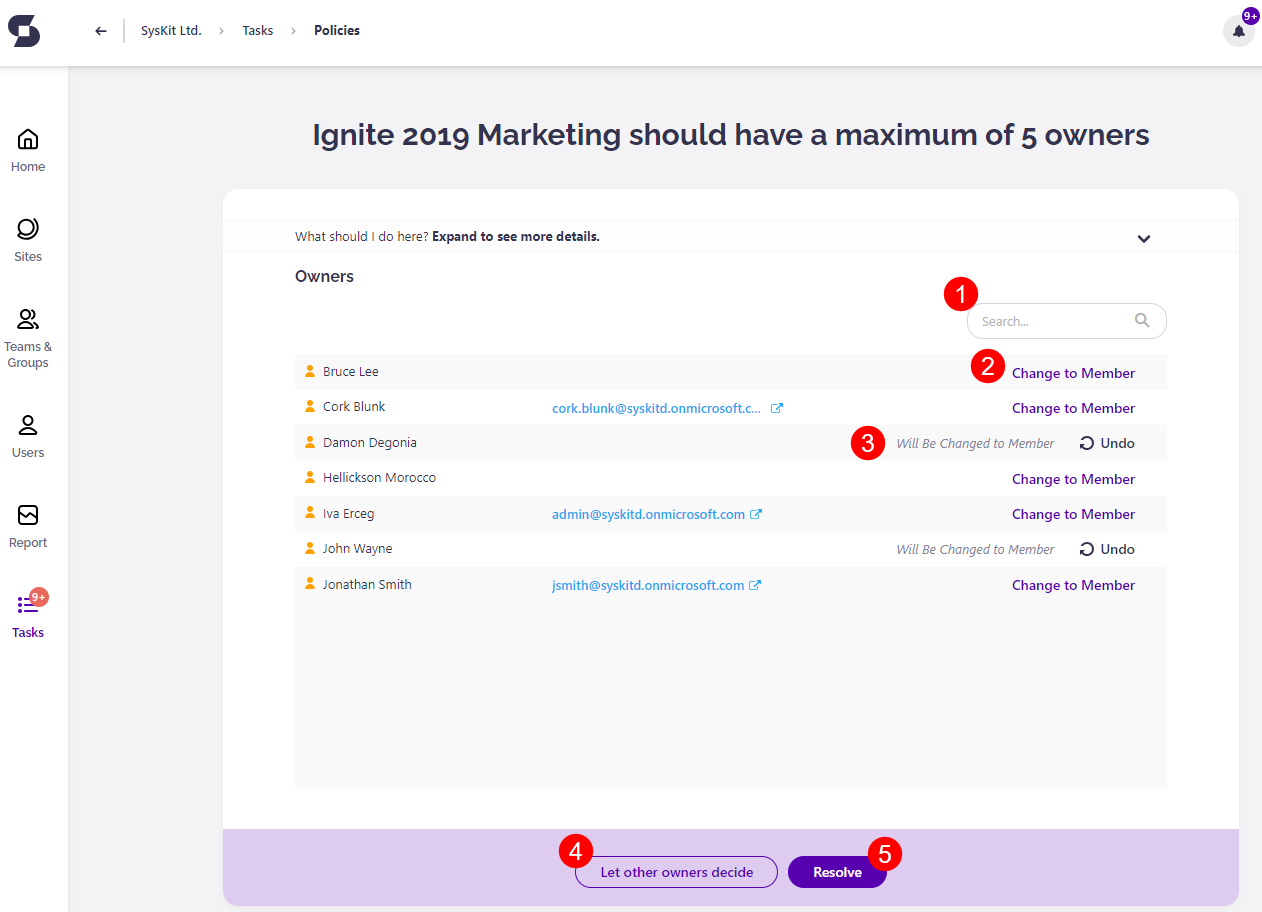Open Sites from the sidebar
The width and height of the screenshot is (1262, 912).
tap(28, 240)
